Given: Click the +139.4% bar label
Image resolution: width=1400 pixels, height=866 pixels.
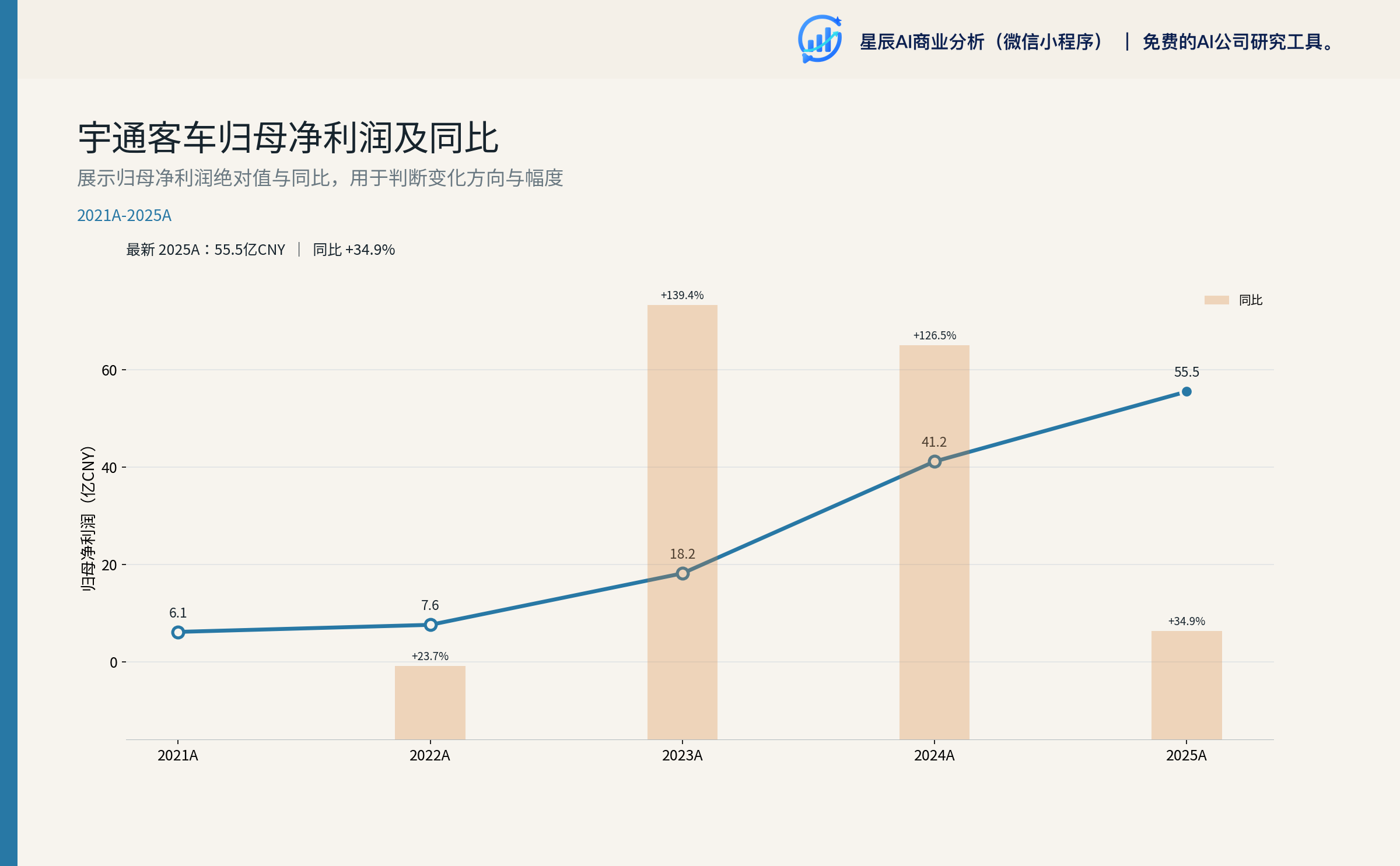Looking at the screenshot, I should [x=682, y=295].
